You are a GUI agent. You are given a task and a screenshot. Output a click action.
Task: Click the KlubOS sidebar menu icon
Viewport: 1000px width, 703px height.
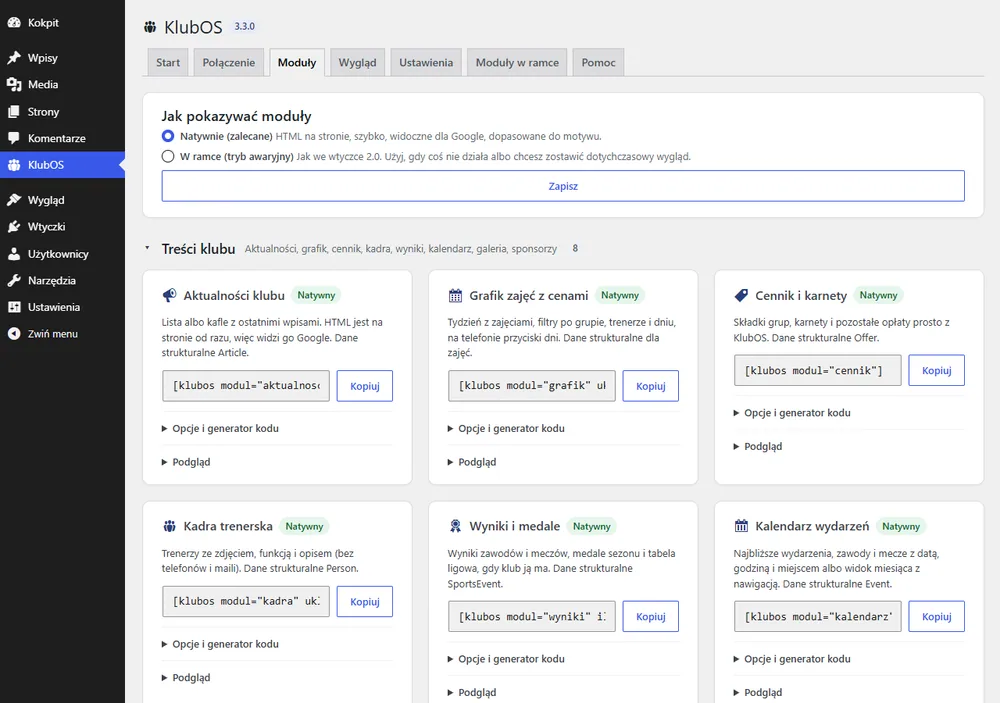coord(14,165)
